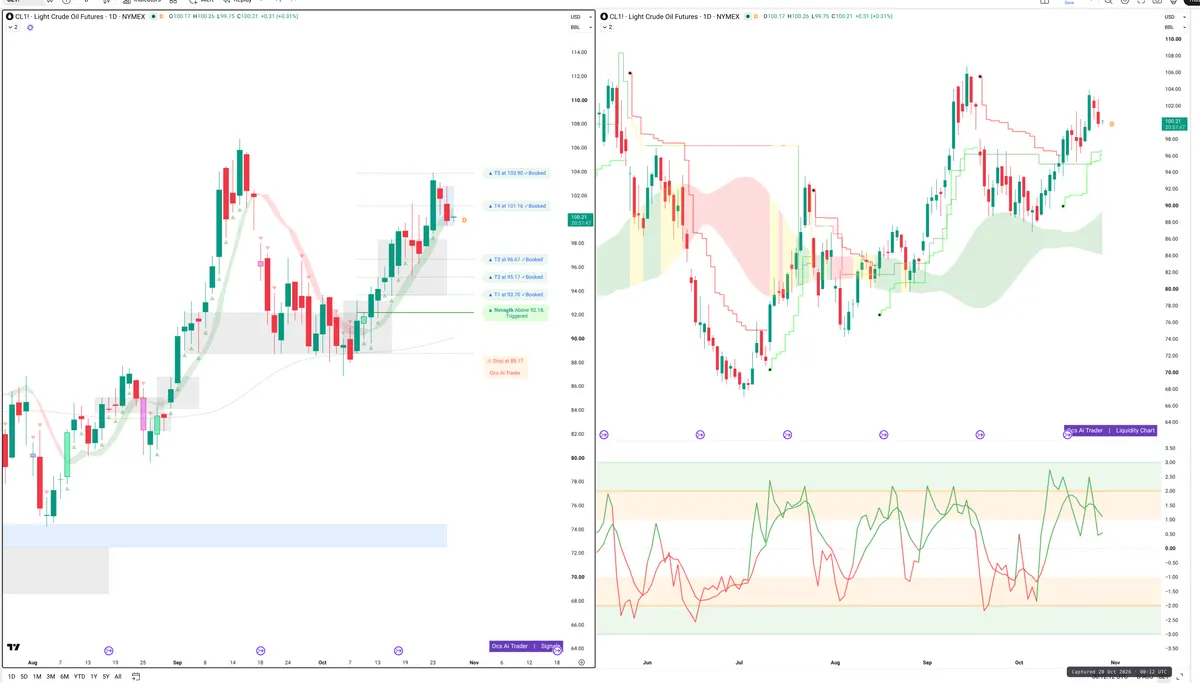
Task: Click the 'T2 at 95.17 Booked' label
Action: pyautogui.click(x=516, y=277)
